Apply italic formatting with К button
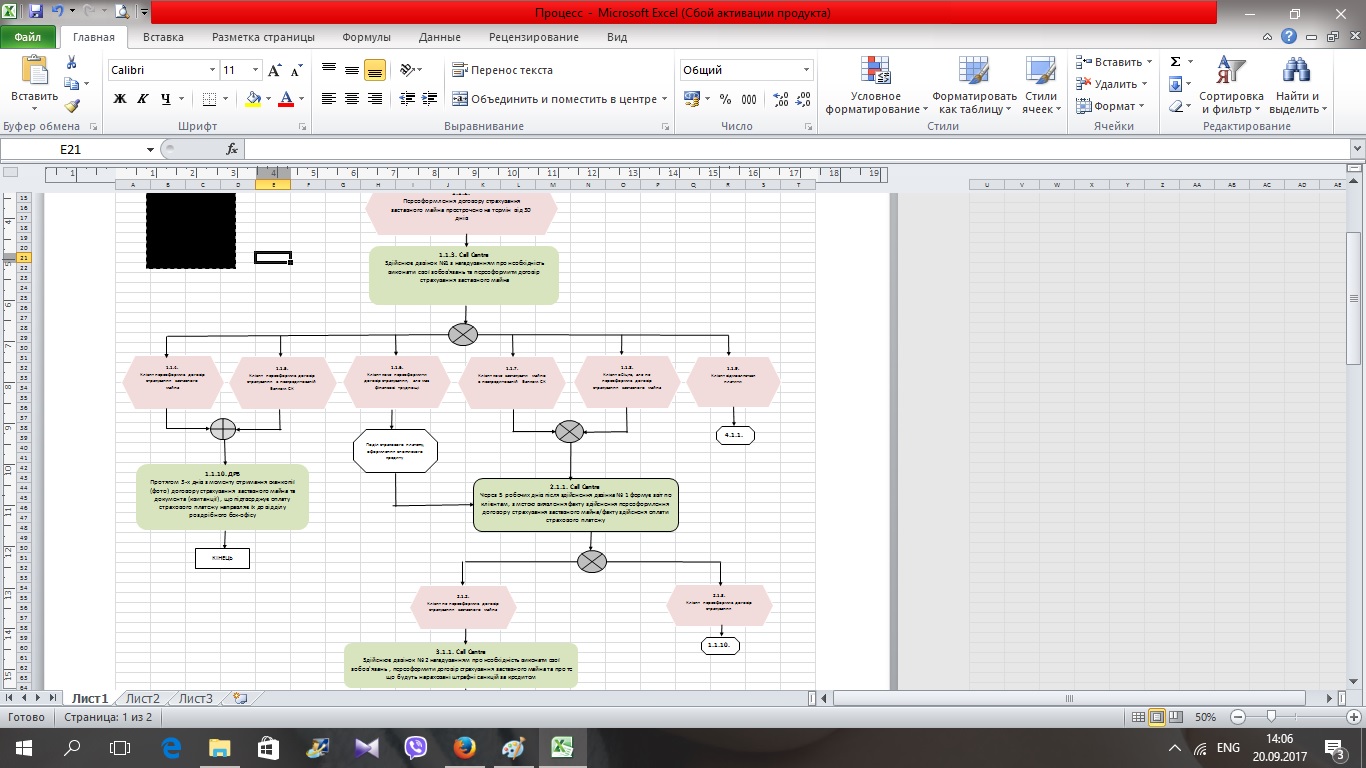Image resolution: width=1366 pixels, height=768 pixels. [142, 99]
